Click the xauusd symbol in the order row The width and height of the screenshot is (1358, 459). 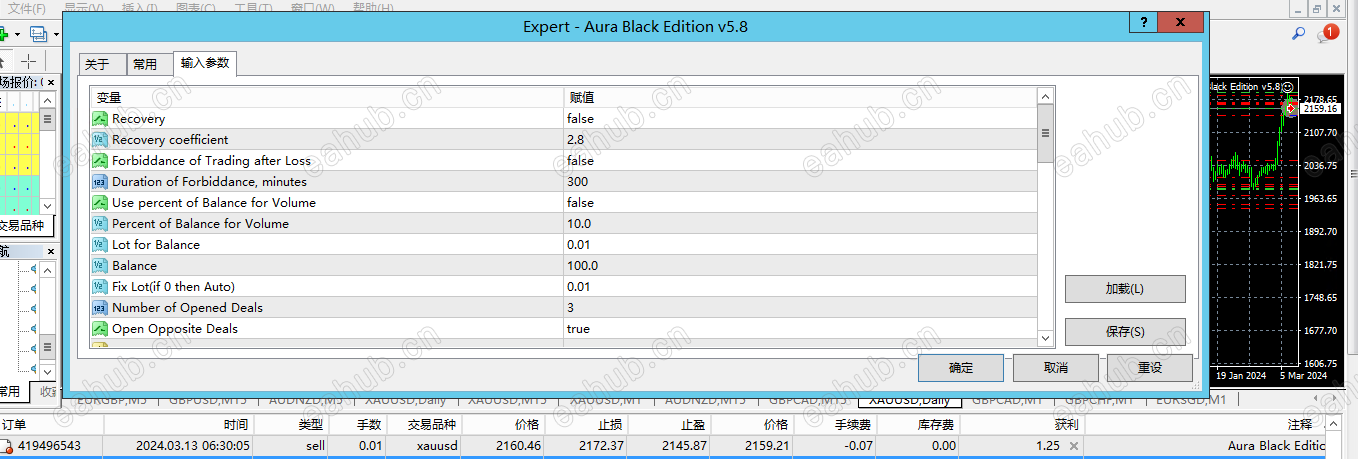pos(437,446)
